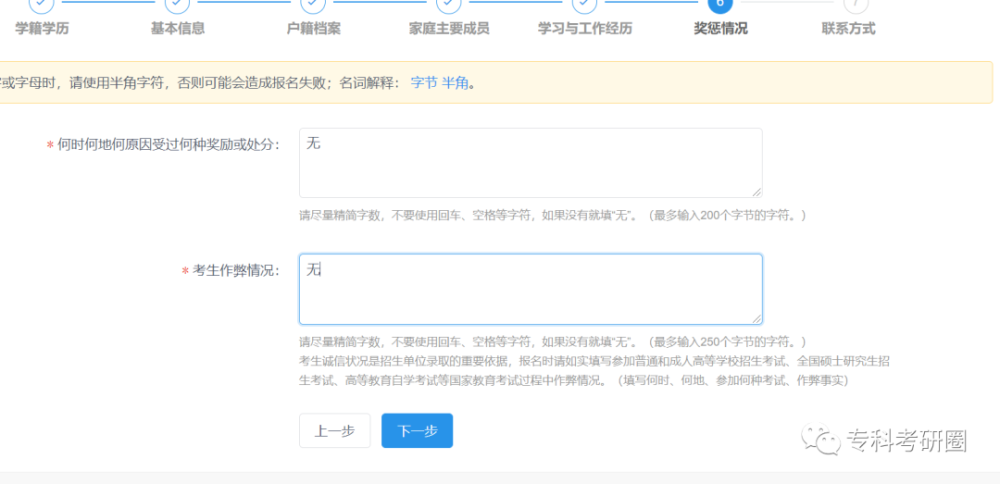Open the 字节 term explanation link
Screen dimensions: 1000x484
423,83
